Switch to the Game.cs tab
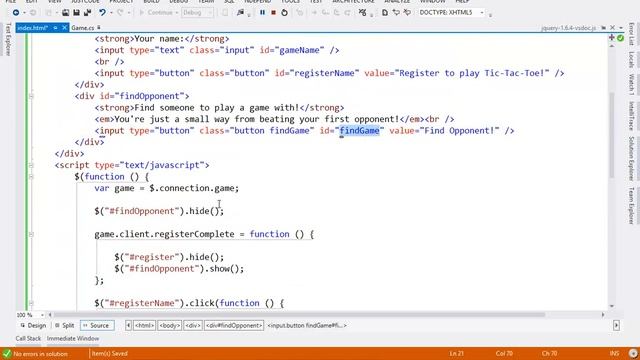 tap(82, 28)
